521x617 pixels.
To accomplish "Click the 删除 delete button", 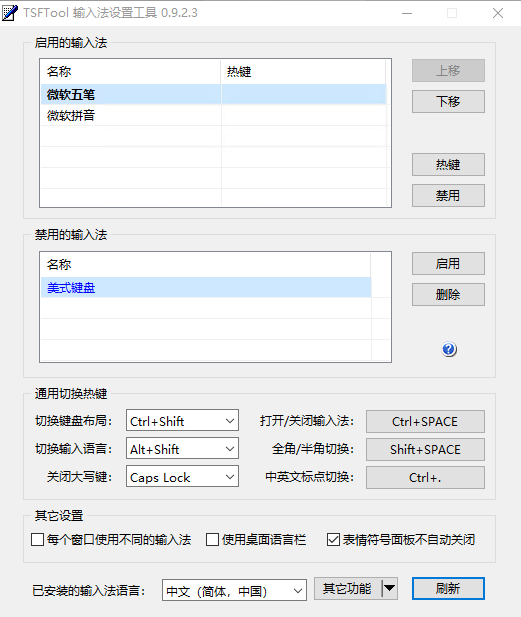I will 448,295.
